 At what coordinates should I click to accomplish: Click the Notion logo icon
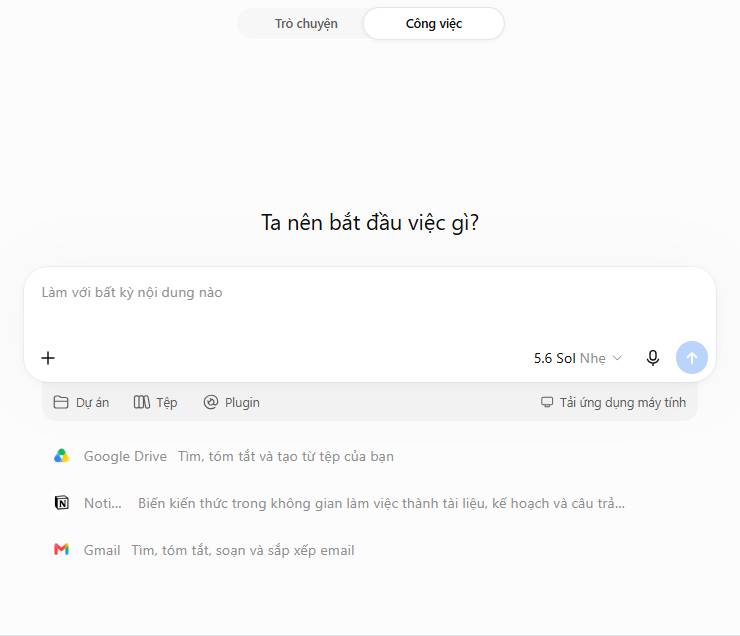(62, 503)
